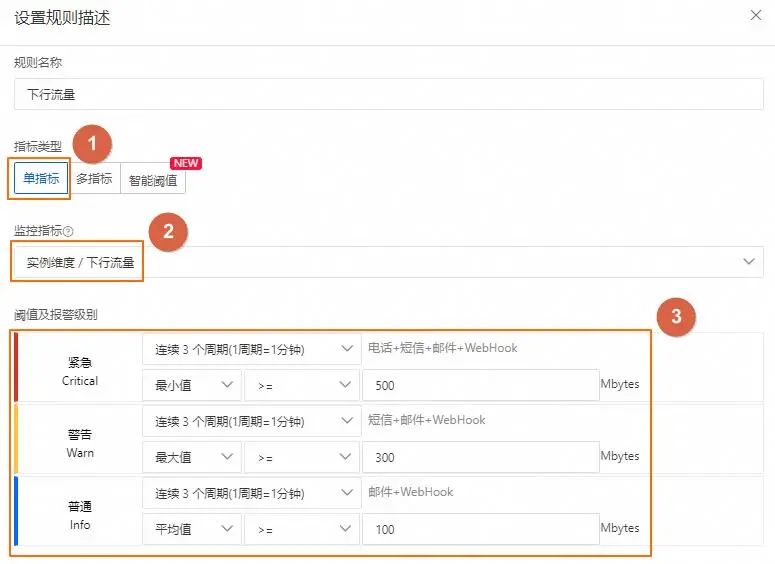Open the 最小值 statistic dropdown
The height and width of the screenshot is (564, 775).
(x=192, y=385)
